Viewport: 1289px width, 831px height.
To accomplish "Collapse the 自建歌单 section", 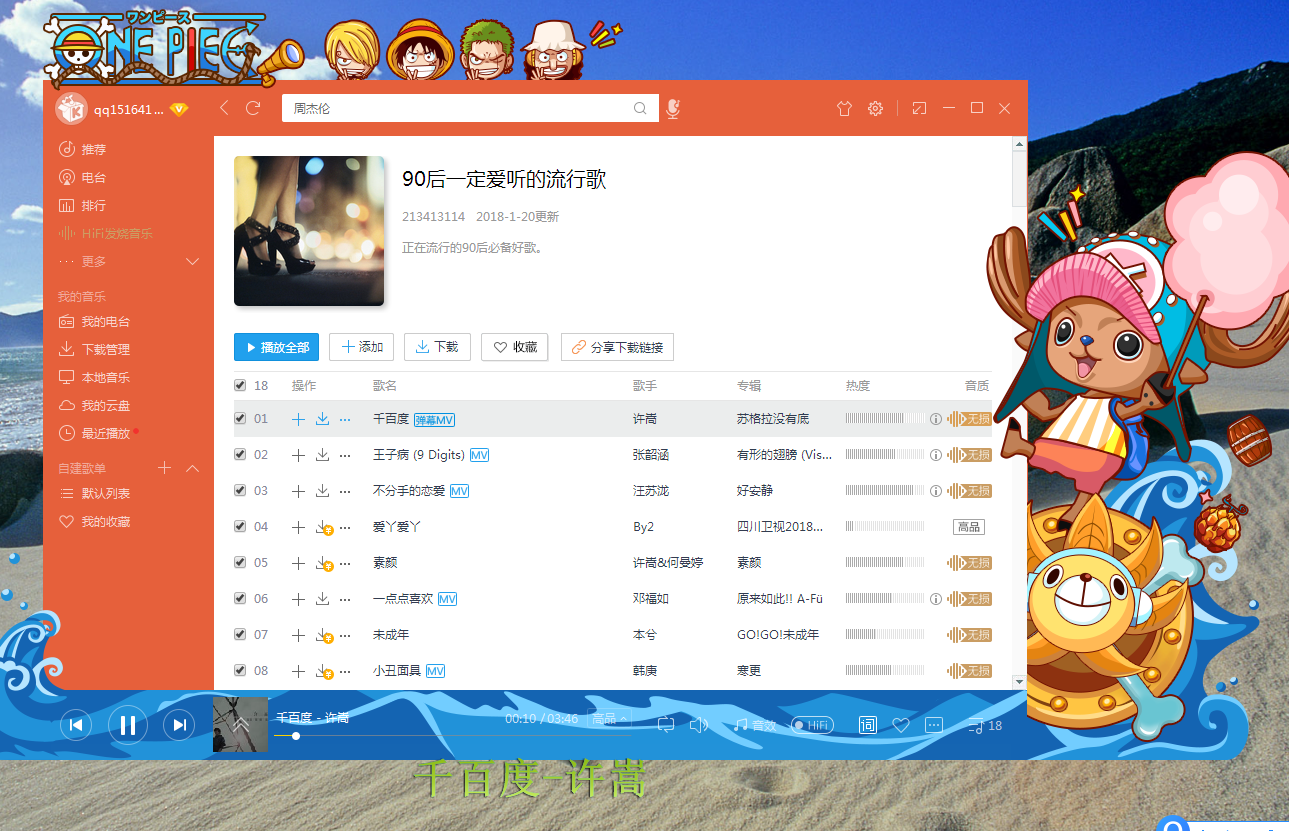I will coord(193,468).
